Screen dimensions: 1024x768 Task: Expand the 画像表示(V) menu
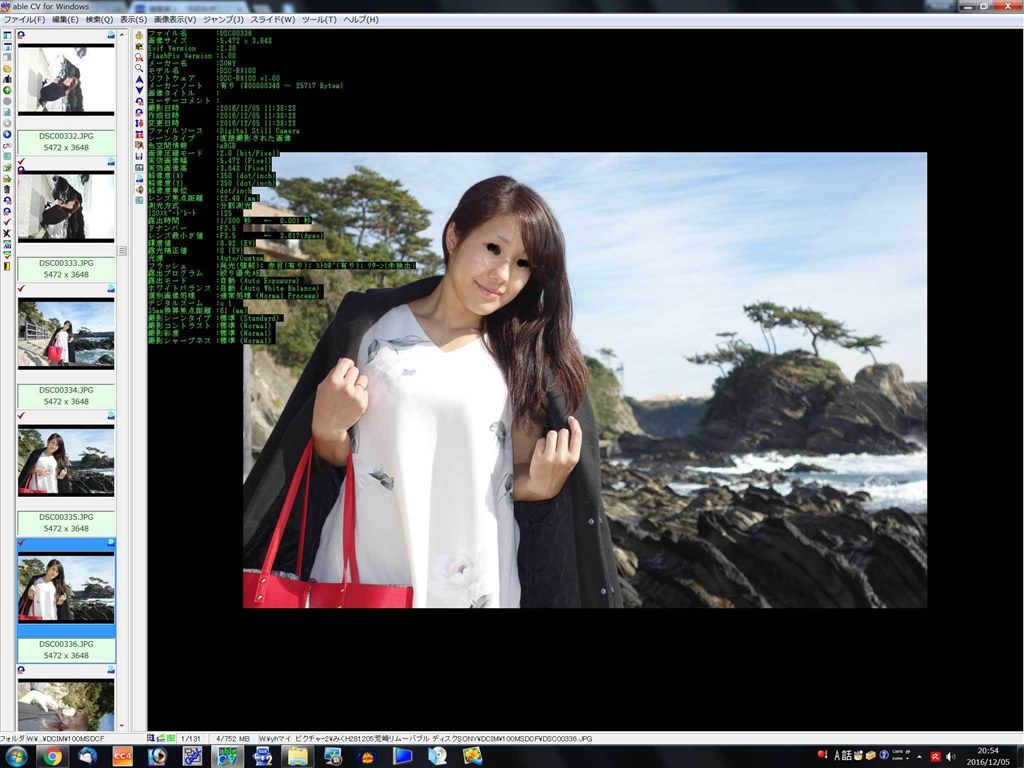point(174,20)
